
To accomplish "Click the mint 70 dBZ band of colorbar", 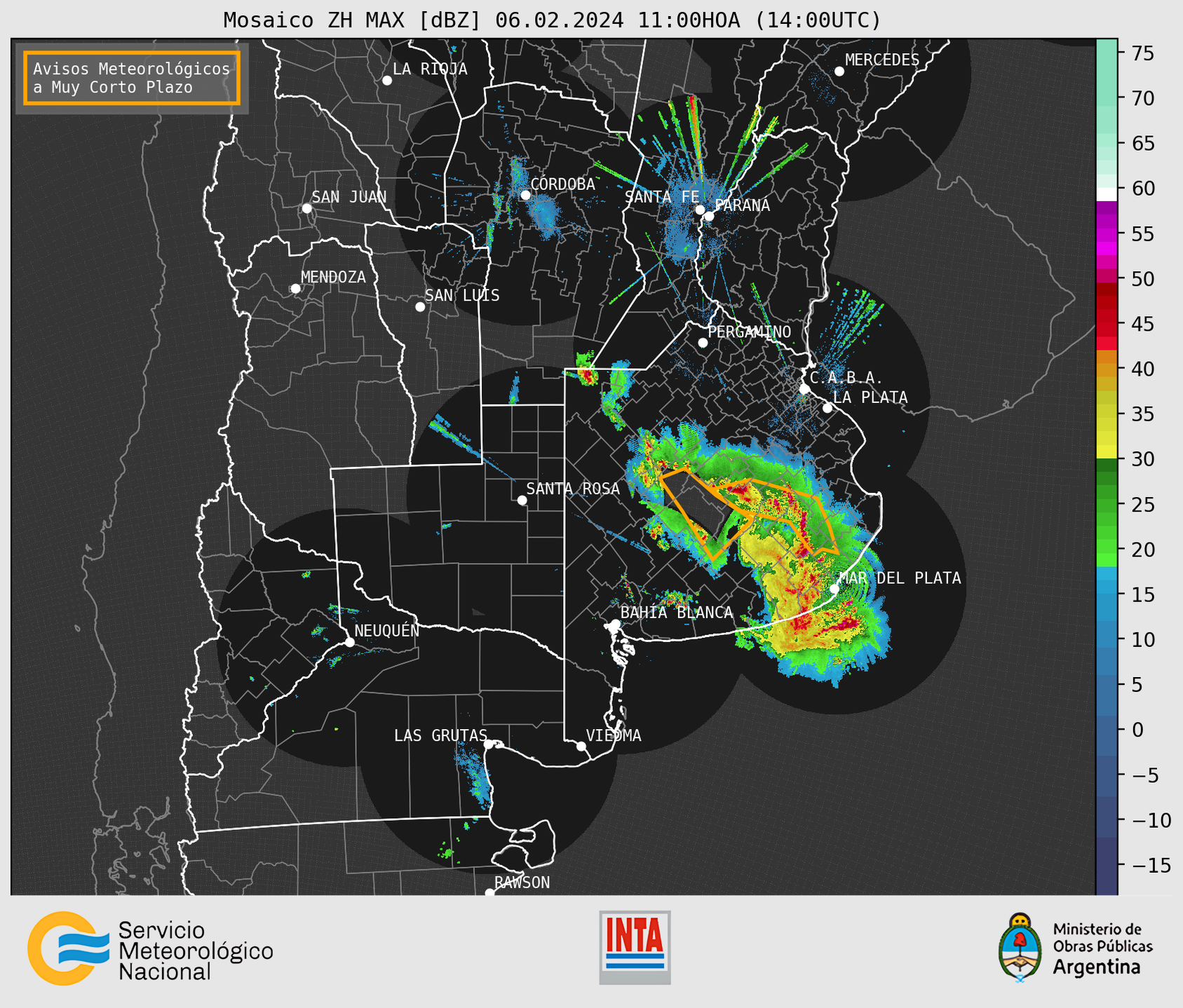I will (x=1107, y=98).
